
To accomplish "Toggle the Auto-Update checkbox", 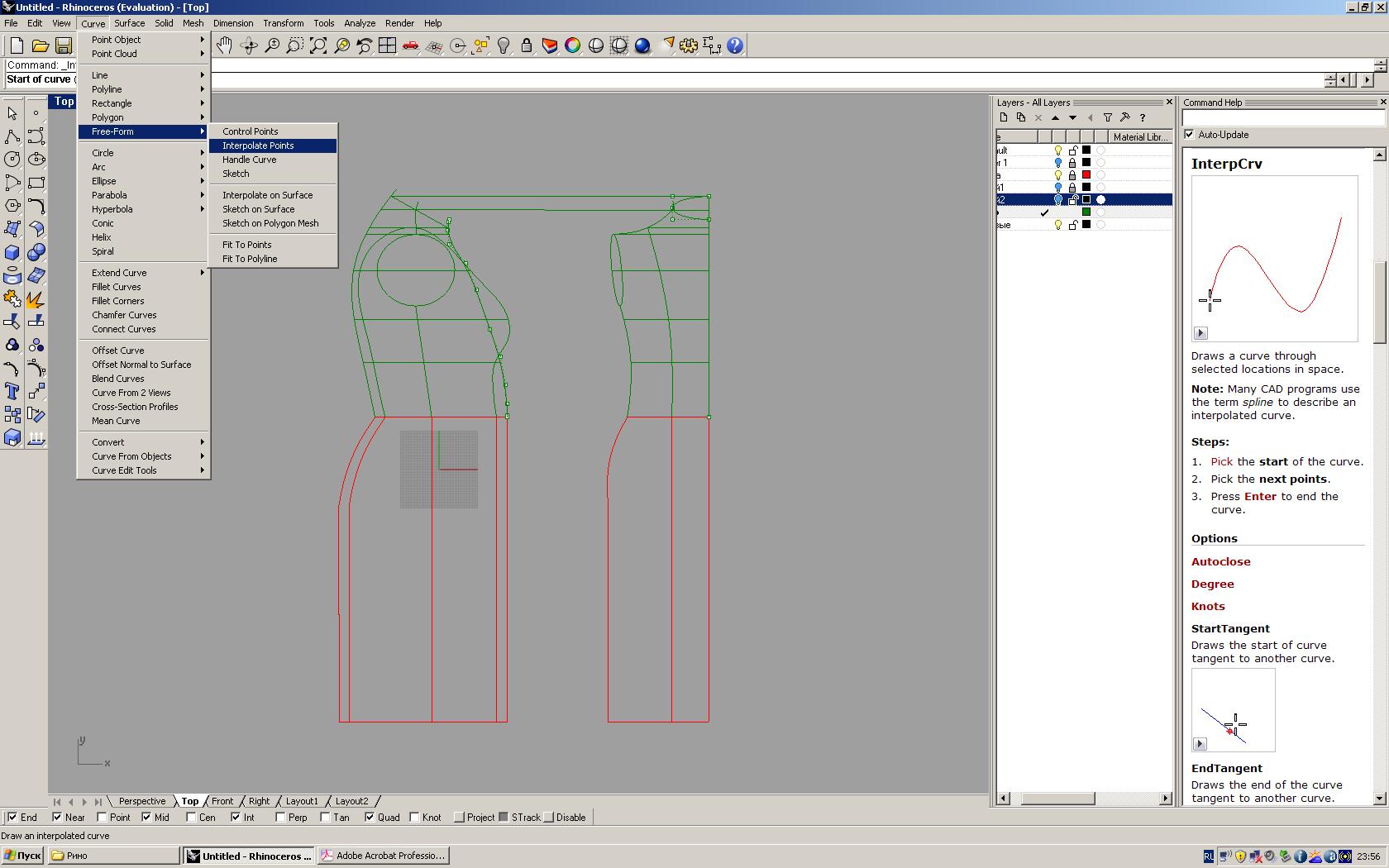I will pyautogui.click(x=1190, y=135).
